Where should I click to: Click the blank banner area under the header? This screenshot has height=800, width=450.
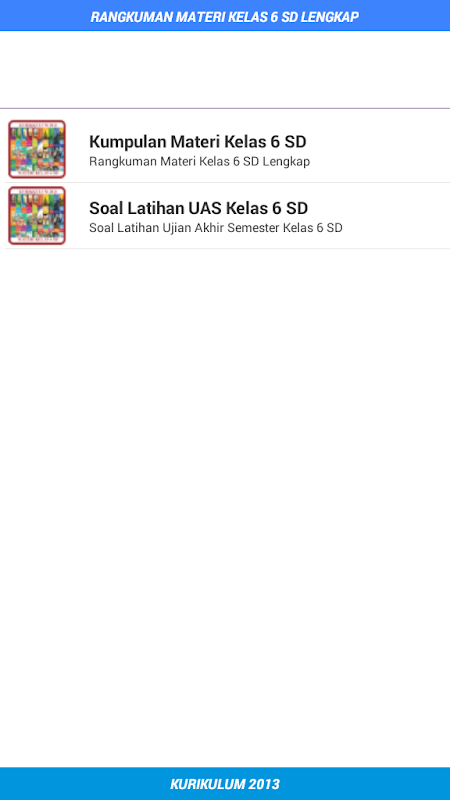point(225,69)
